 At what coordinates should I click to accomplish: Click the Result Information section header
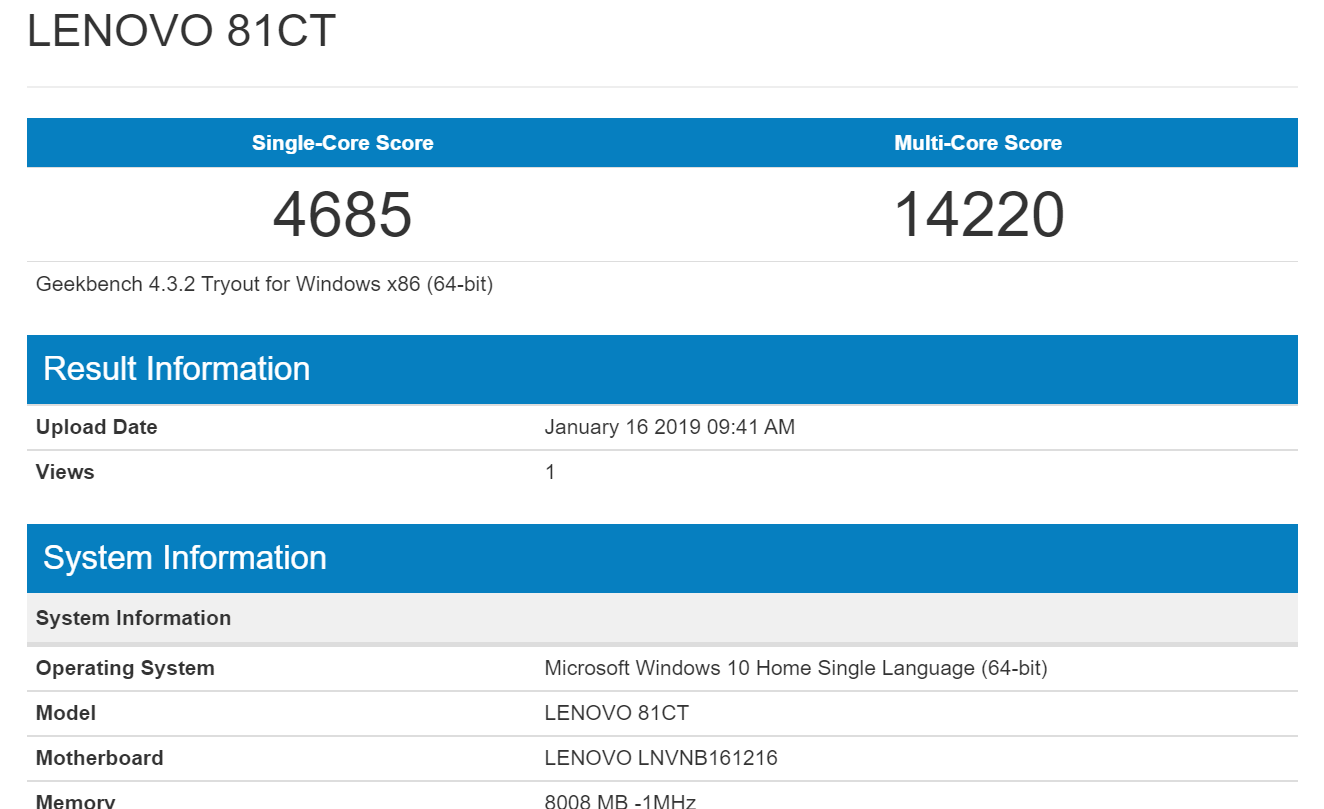coord(176,369)
